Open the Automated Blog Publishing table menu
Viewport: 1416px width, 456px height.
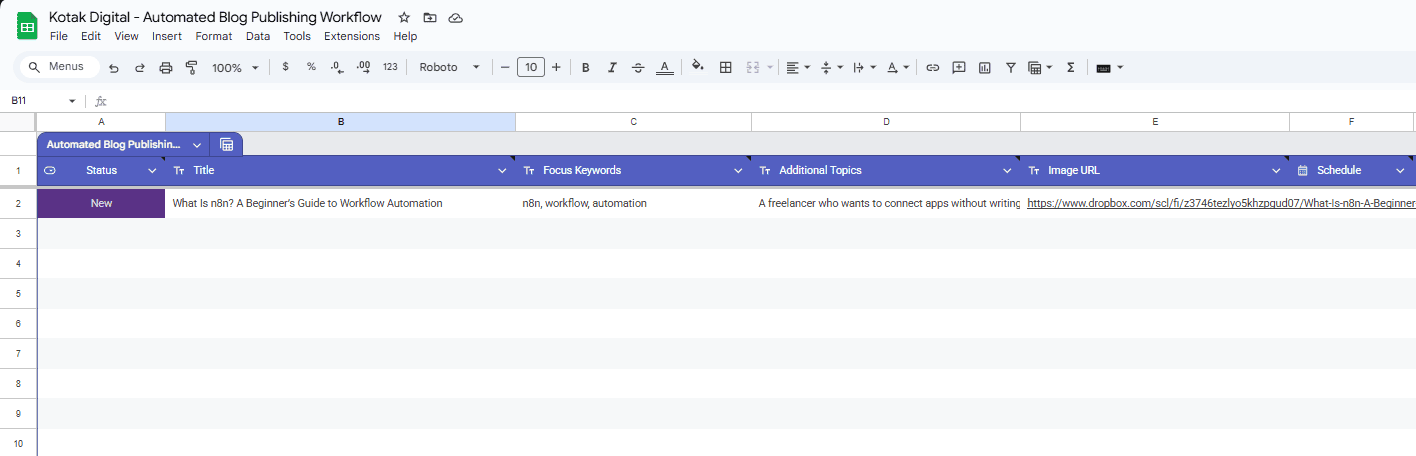[x=197, y=144]
